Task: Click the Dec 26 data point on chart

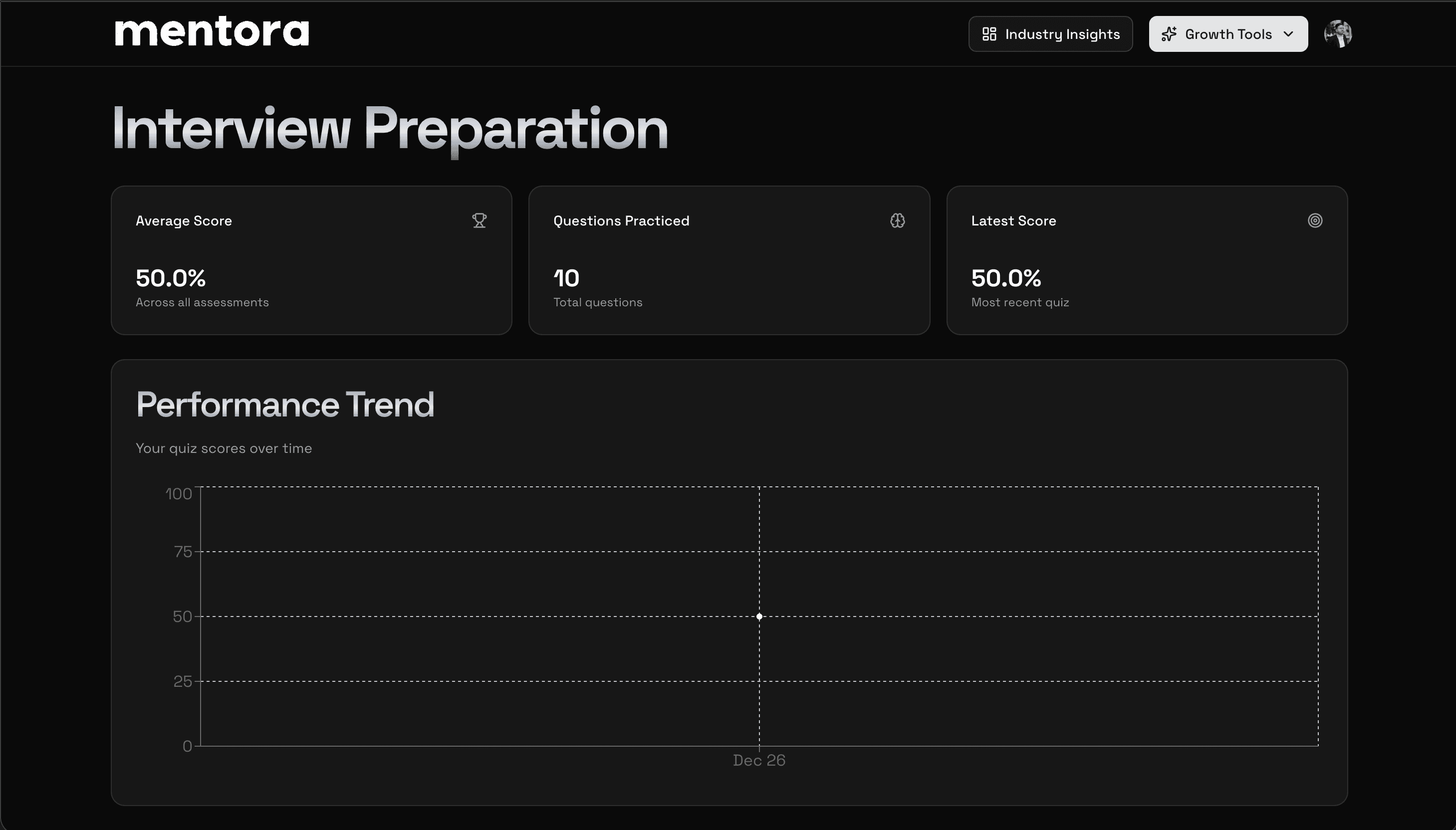Action: click(x=759, y=616)
